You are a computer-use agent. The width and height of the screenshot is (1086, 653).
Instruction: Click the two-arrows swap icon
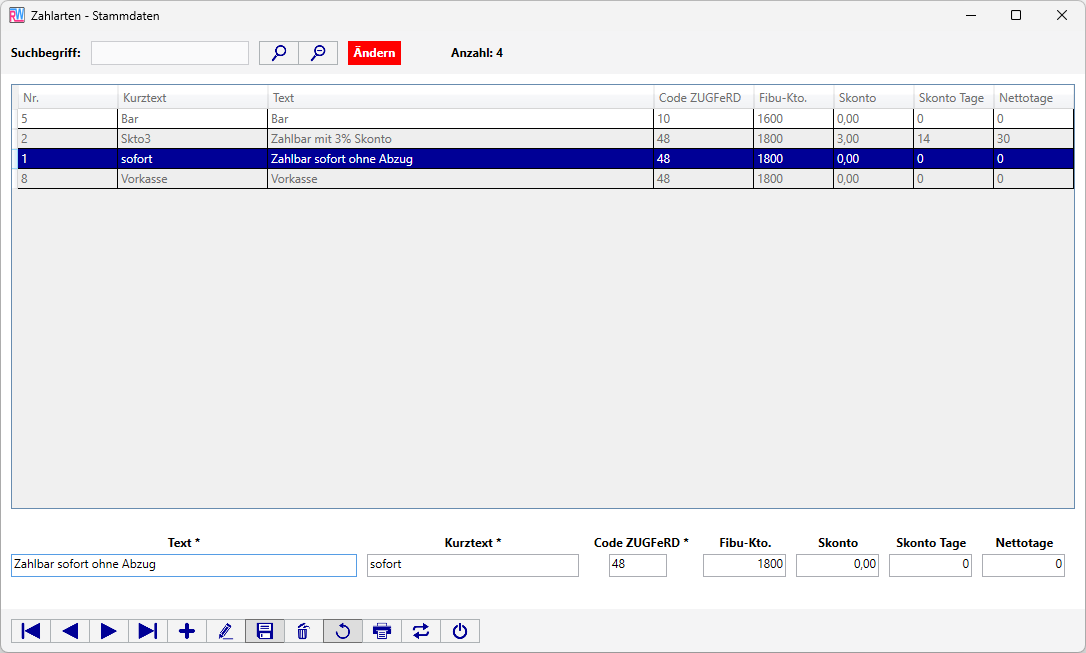(x=420, y=631)
